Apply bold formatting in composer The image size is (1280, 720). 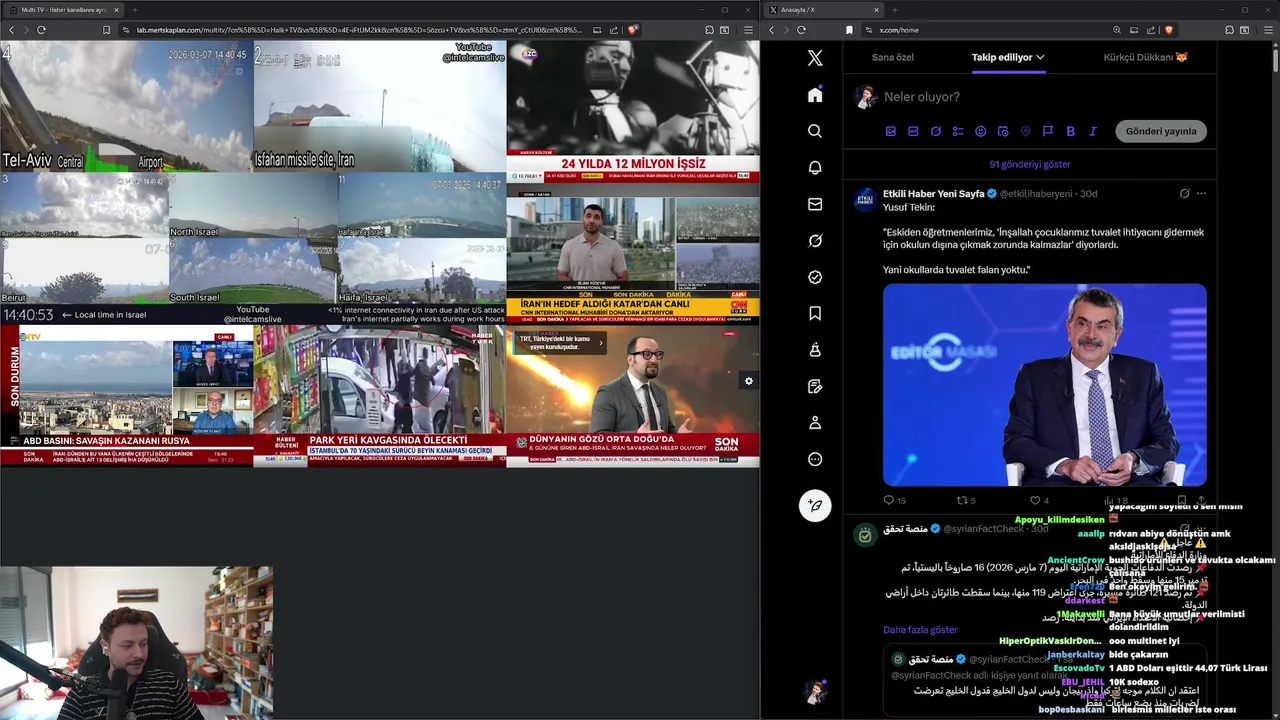tap(1070, 131)
